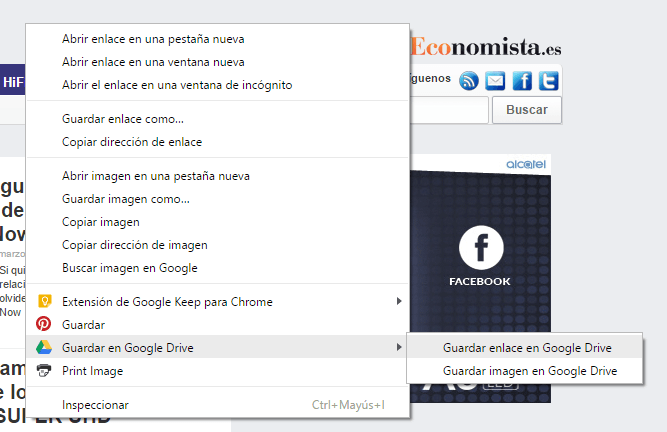Select Inspeccionar from the context menu
Screen dimensions: 667x432
click(218, 405)
